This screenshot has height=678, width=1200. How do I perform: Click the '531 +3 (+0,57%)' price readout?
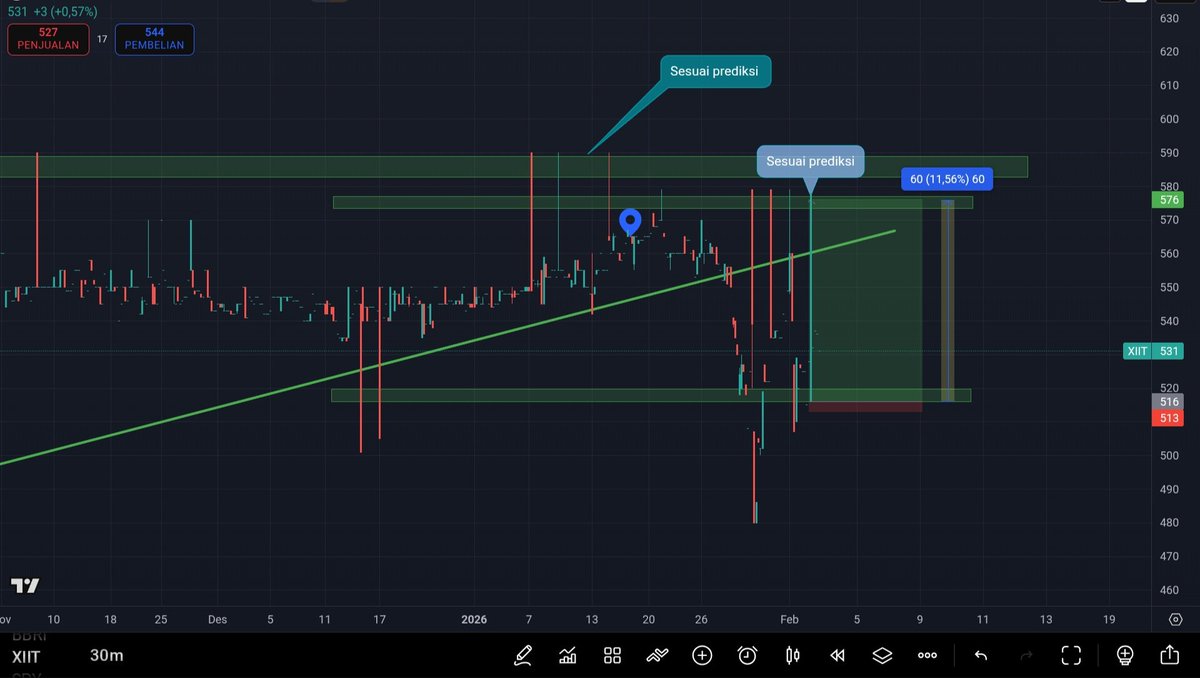coord(52,12)
